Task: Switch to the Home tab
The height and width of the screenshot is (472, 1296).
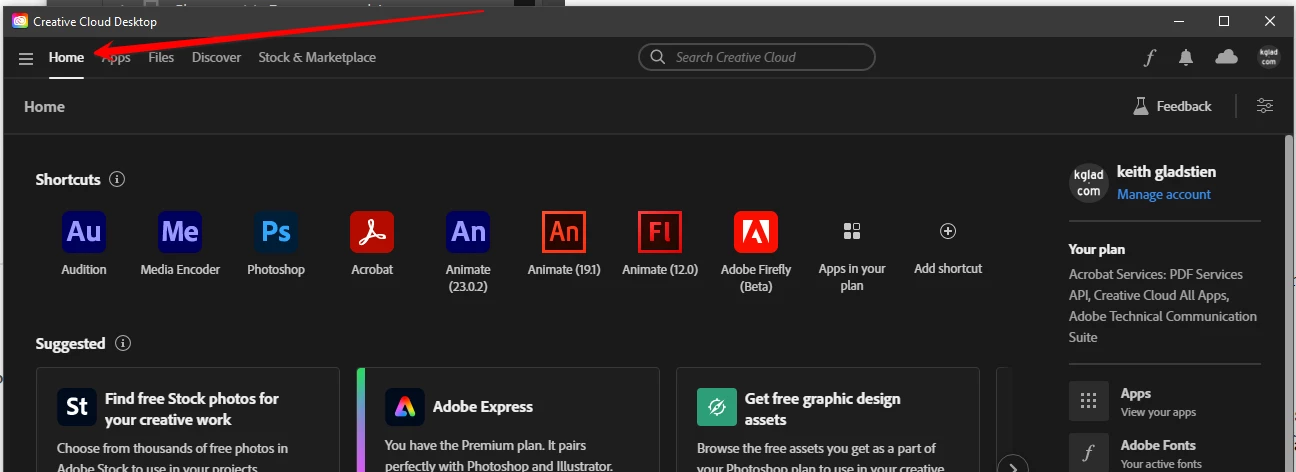Action: tap(66, 58)
